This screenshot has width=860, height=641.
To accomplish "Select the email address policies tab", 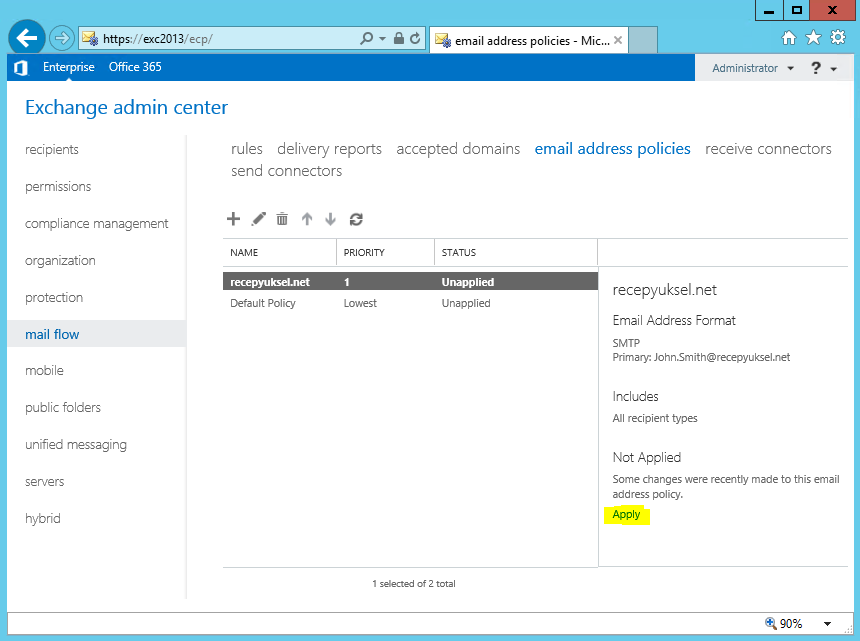I will (x=613, y=149).
